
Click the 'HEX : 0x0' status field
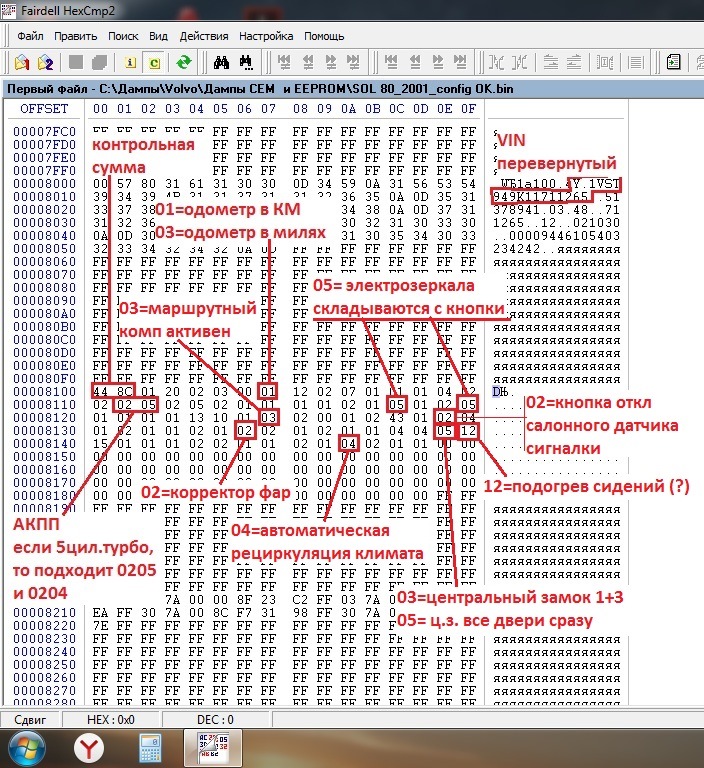click(111, 720)
